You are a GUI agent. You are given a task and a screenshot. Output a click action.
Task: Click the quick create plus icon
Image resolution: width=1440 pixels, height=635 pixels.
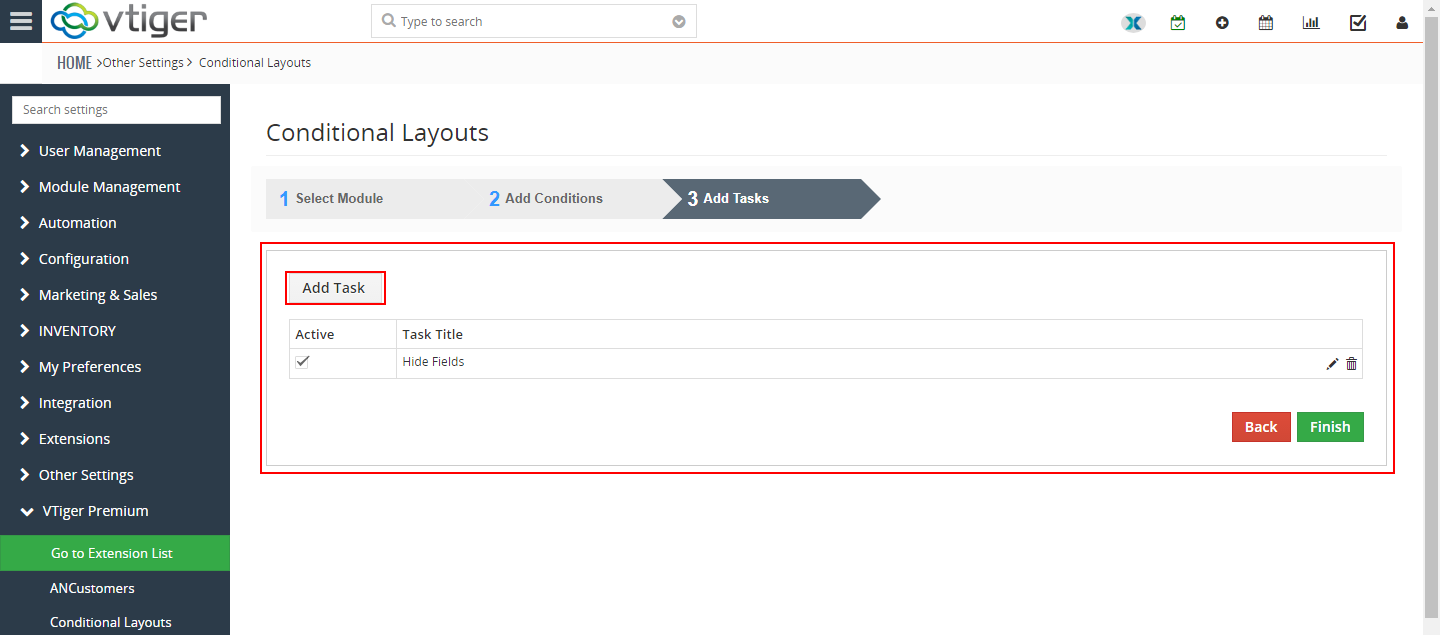(x=1222, y=22)
